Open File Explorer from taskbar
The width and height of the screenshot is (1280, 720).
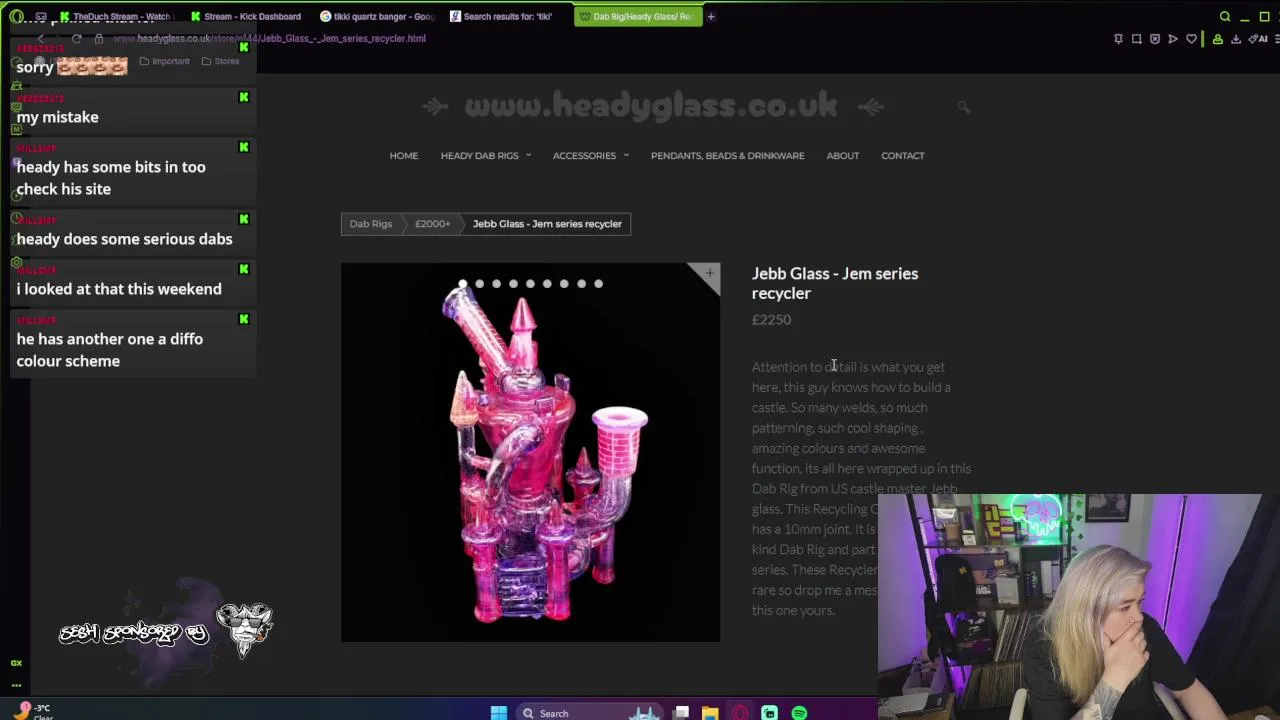pyautogui.click(x=710, y=713)
